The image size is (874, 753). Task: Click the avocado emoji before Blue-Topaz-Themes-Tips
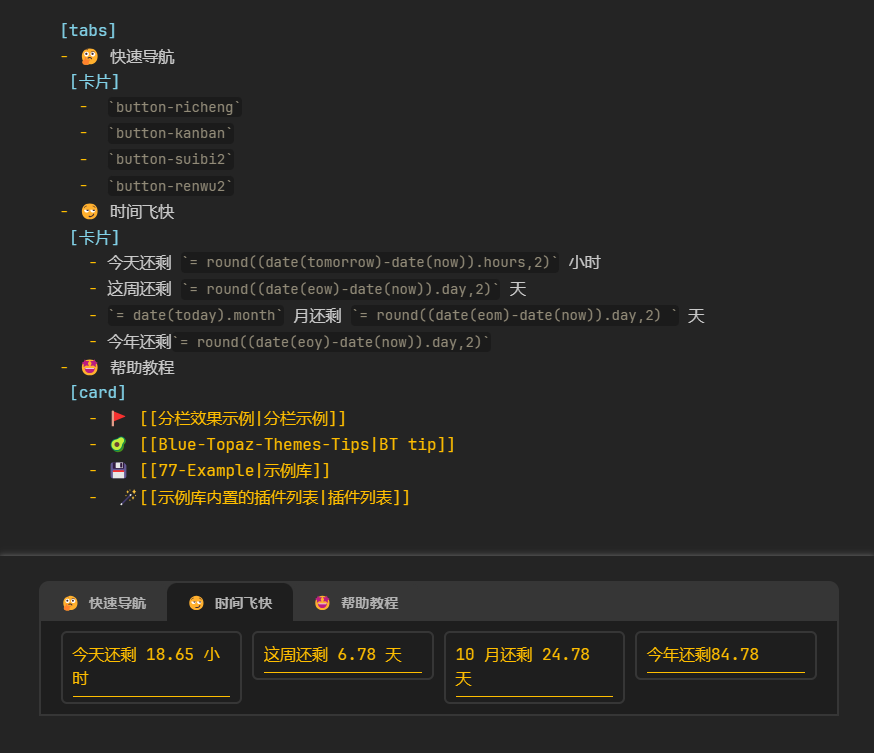pyautogui.click(x=119, y=444)
